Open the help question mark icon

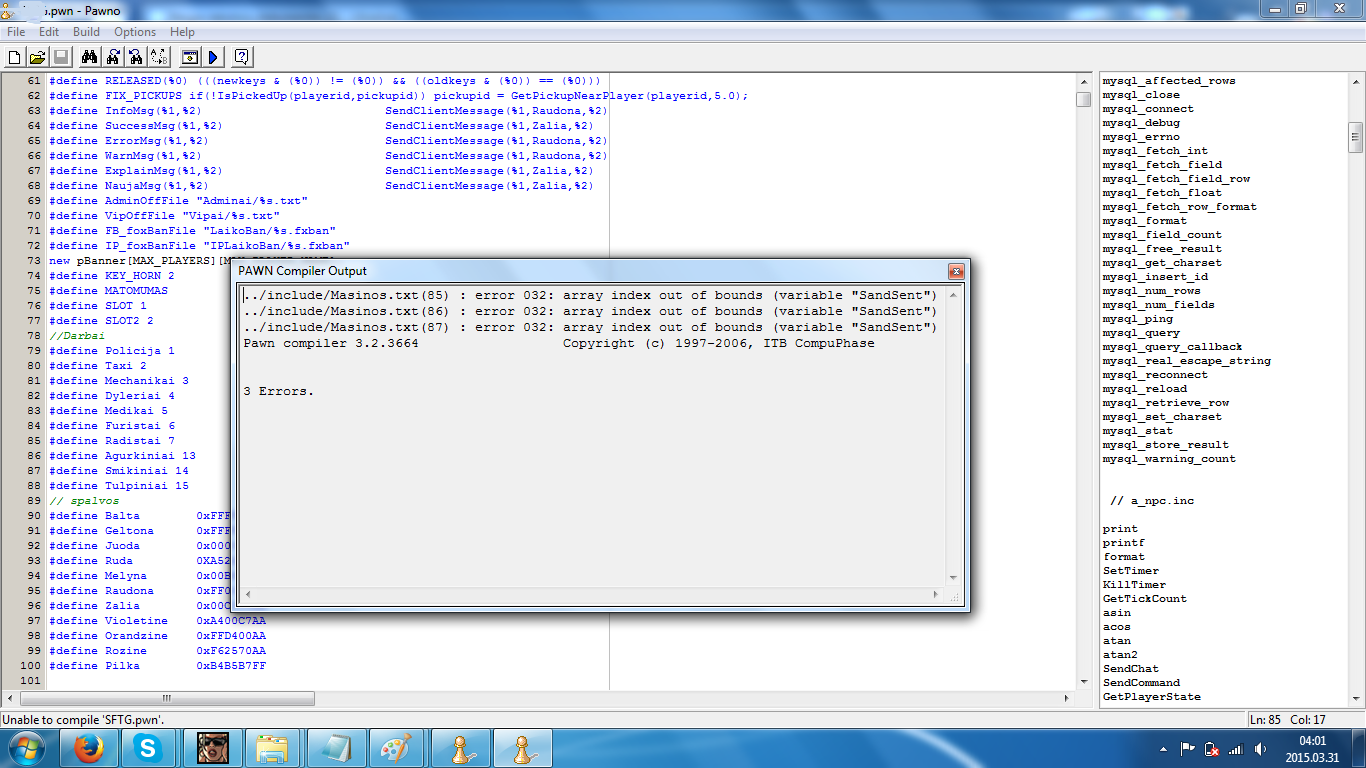242,57
